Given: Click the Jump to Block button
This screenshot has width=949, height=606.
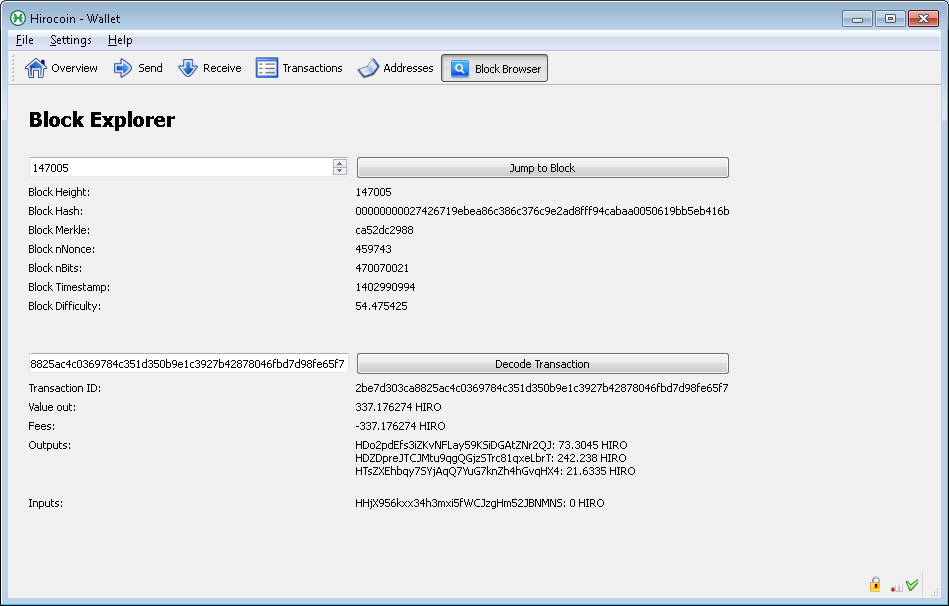Looking at the screenshot, I should tap(543, 168).
